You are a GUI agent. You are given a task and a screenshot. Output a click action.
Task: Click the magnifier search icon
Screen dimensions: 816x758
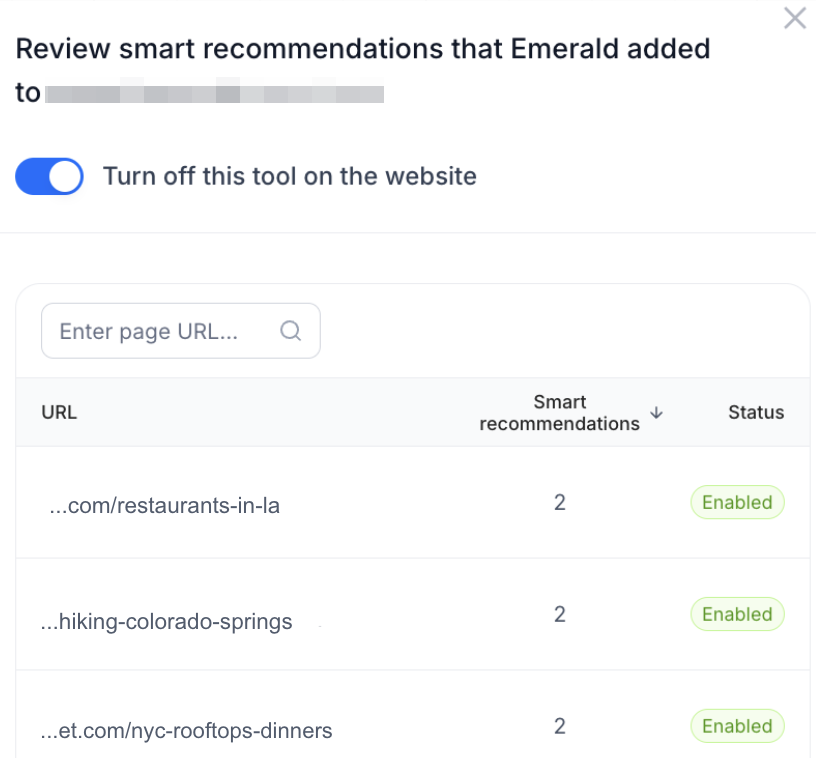tap(291, 331)
